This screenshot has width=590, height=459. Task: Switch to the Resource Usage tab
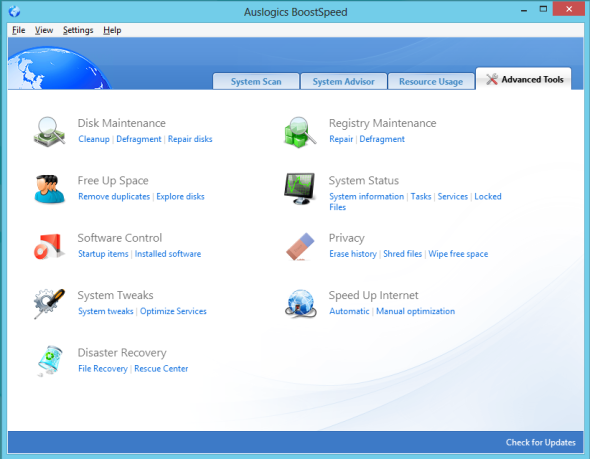coord(431,82)
